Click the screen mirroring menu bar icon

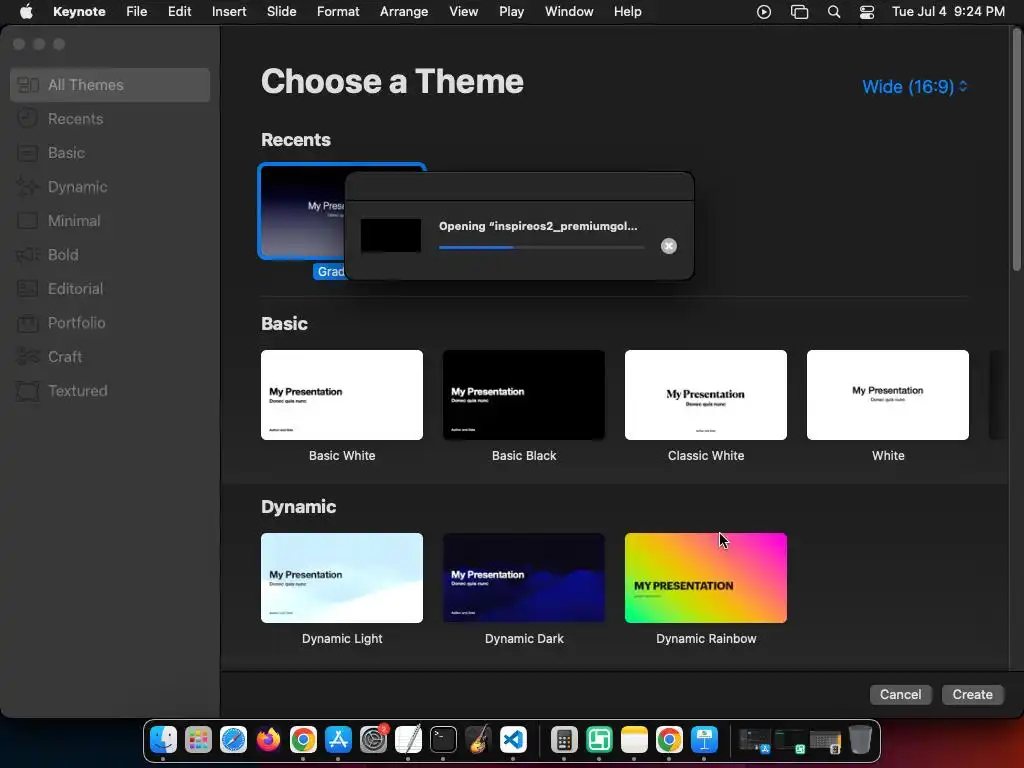[x=799, y=12]
